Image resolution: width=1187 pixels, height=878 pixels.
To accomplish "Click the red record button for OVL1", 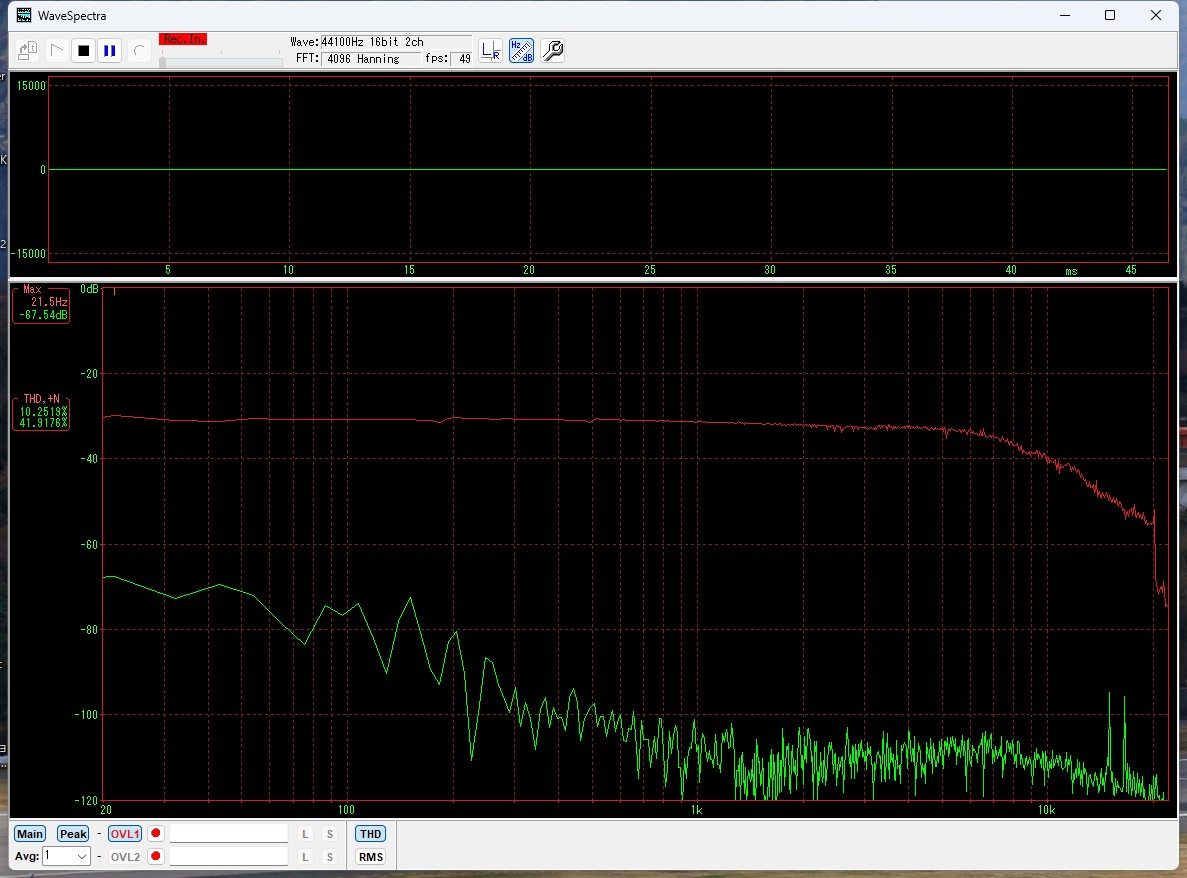I will click(x=156, y=833).
